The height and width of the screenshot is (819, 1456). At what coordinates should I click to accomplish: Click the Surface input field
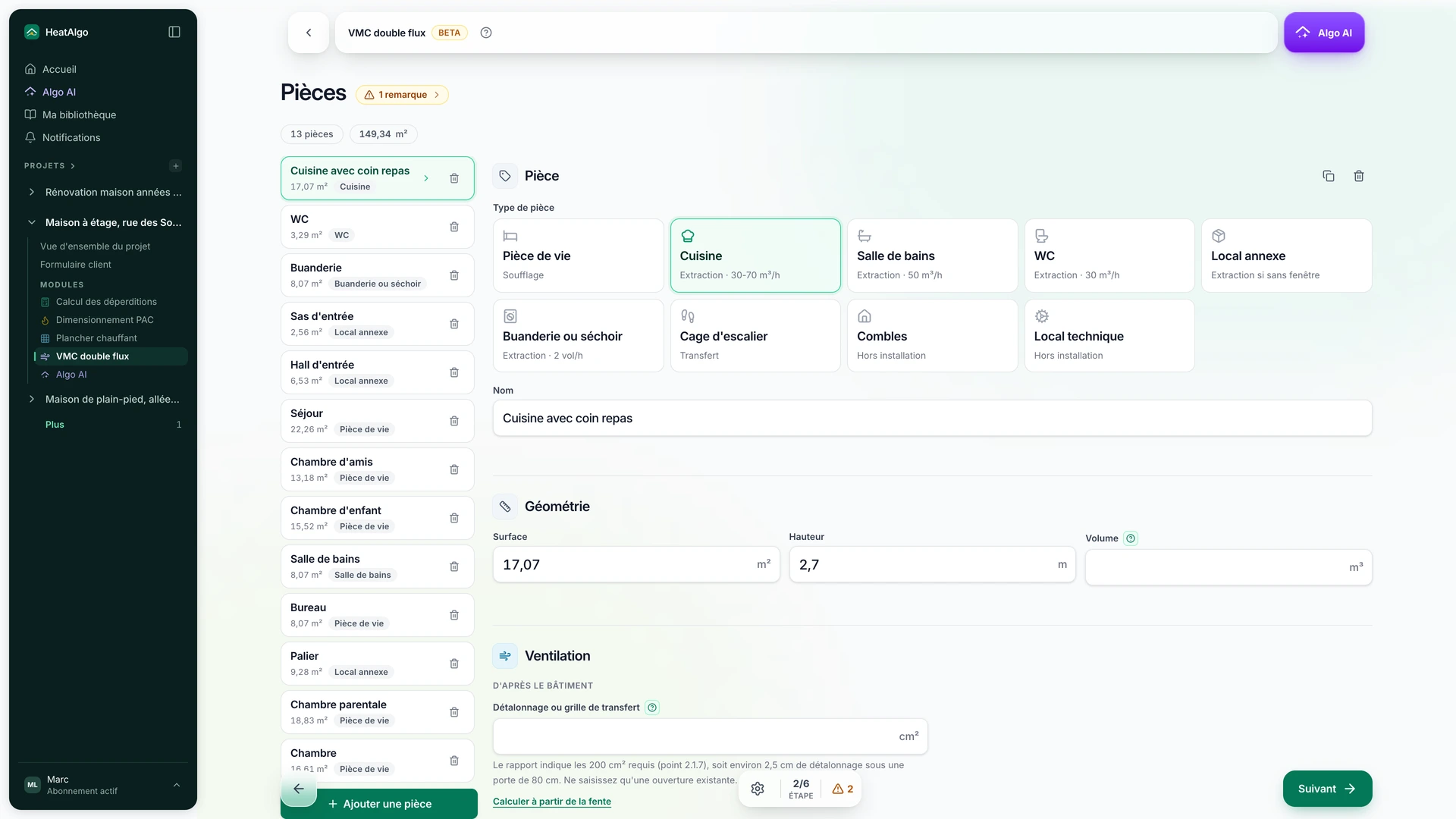[x=636, y=565]
